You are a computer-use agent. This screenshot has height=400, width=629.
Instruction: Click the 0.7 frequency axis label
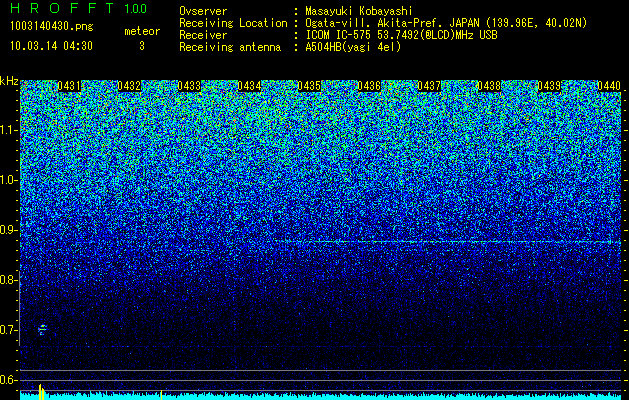(8, 330)
